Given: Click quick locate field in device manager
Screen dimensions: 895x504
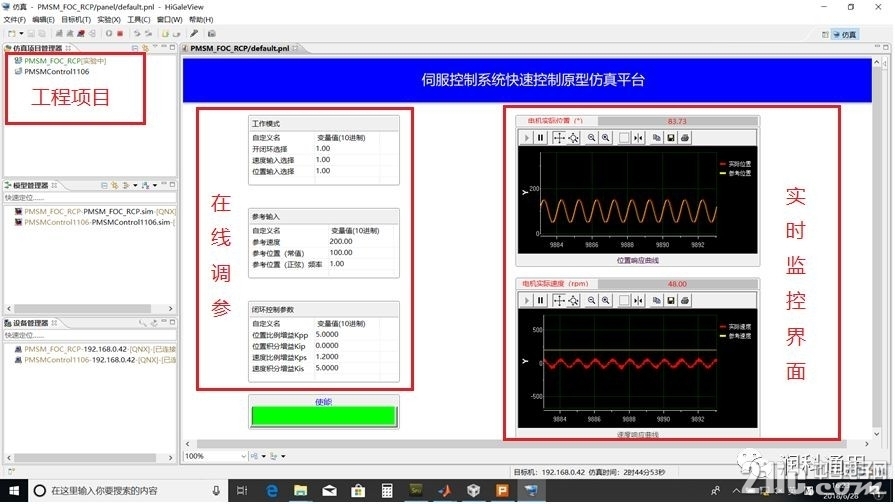Looking at the screenshot, I should point(89,335).
